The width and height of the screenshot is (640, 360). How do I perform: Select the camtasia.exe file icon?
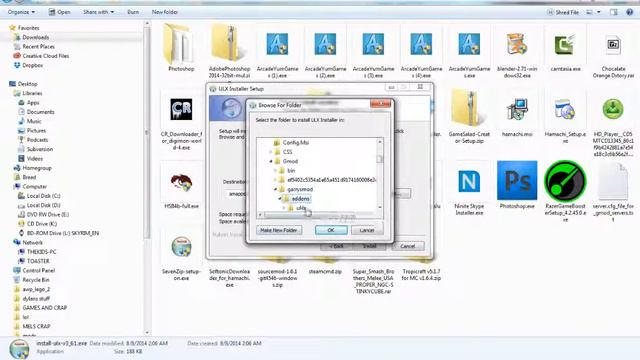tap(565, 44)
